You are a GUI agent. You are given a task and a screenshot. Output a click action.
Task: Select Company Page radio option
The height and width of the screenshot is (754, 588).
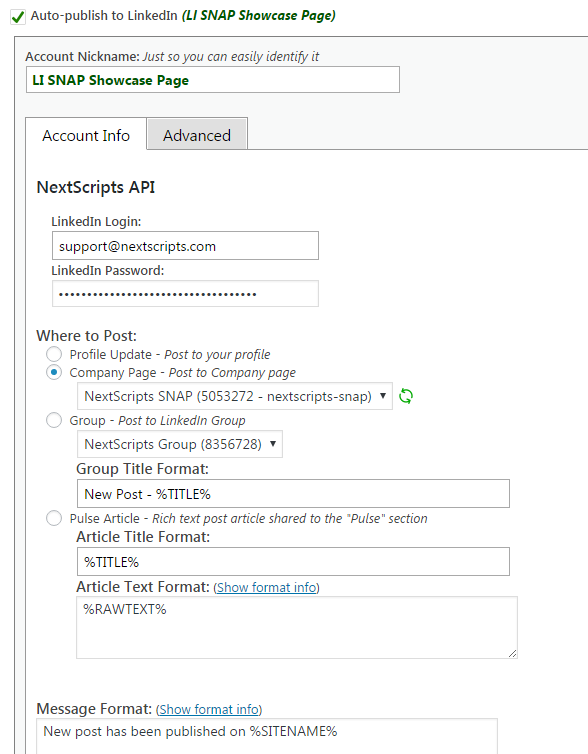54,373
